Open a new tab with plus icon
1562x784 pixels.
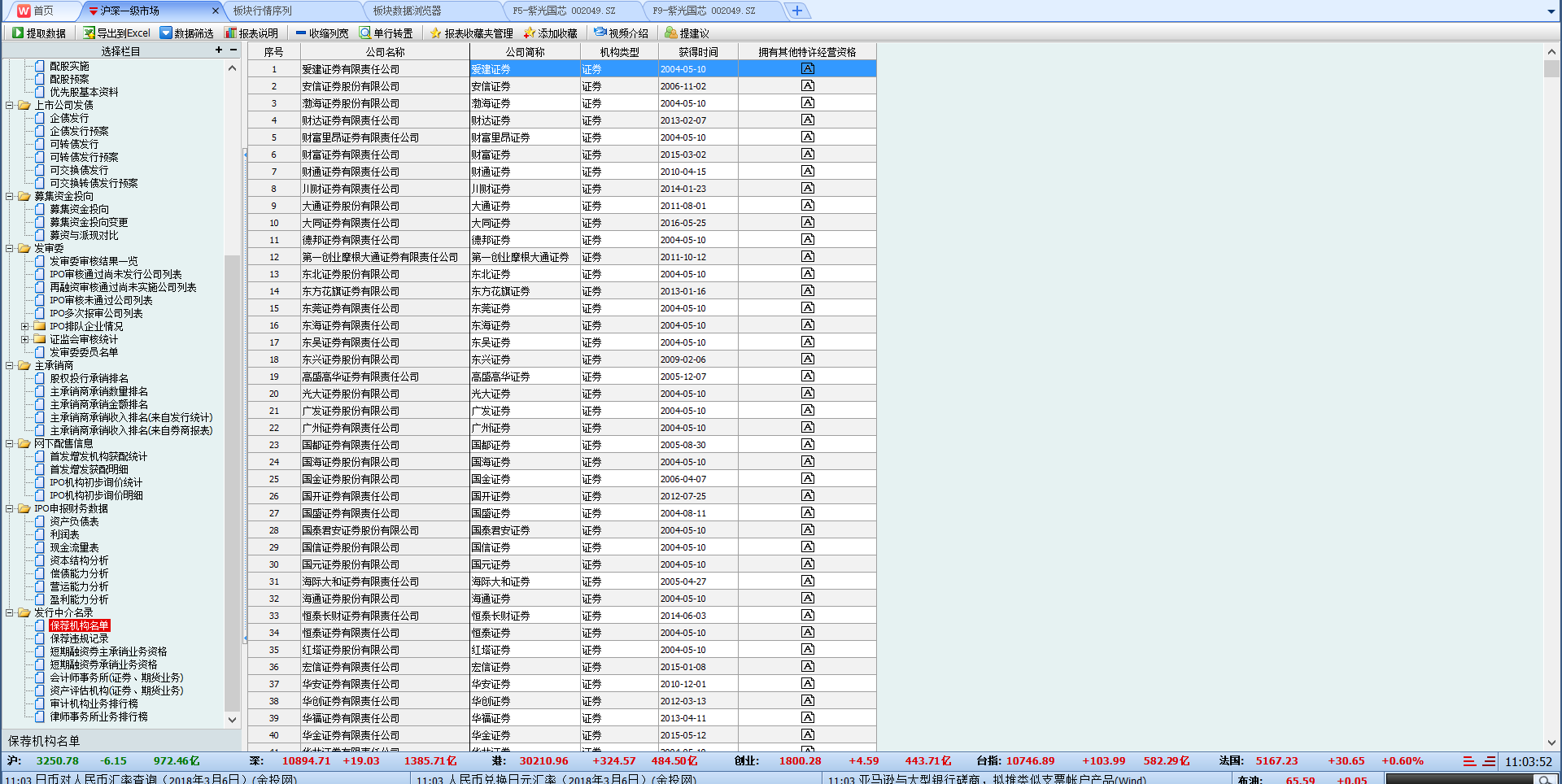click(x=797, y=11)
